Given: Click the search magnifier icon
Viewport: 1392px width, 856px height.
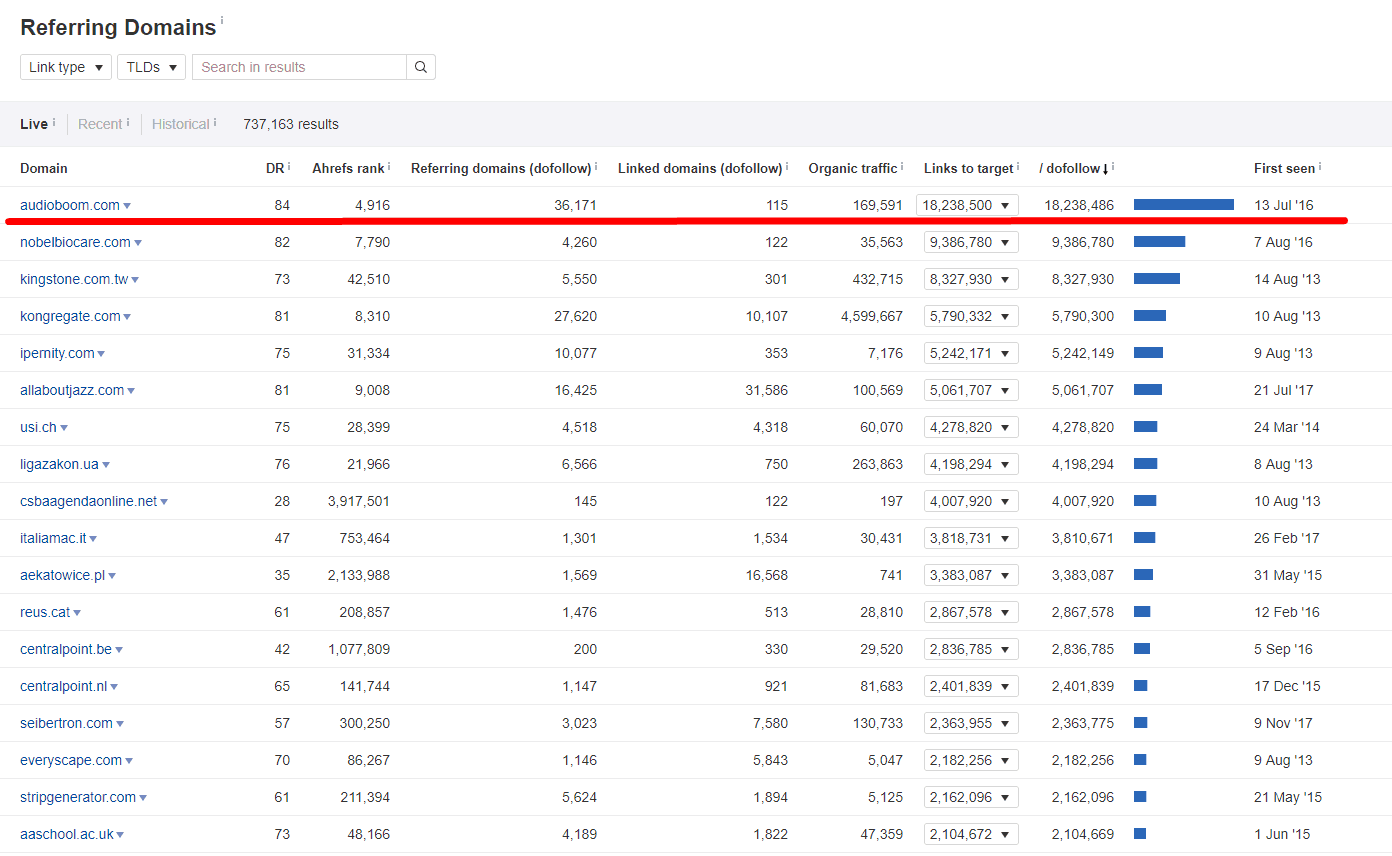Looking at the screenshot, I should [420, 67].
